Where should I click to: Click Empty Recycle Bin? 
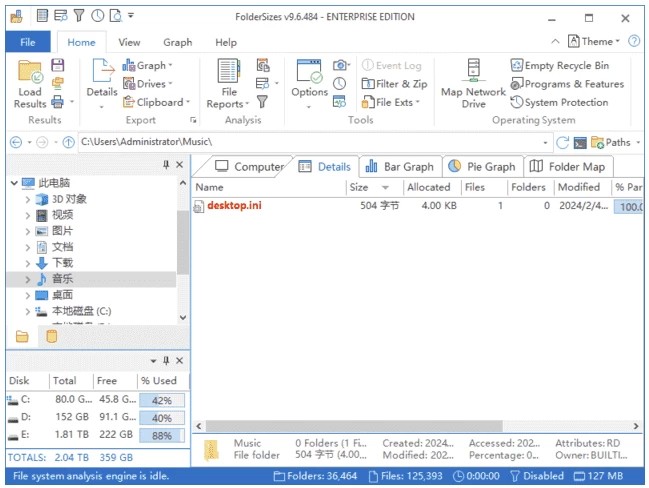(560, 66)
